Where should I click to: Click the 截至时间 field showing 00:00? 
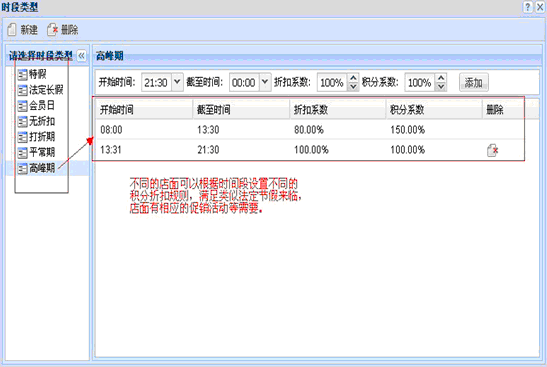pyautogui.click(x=244, y=82)
